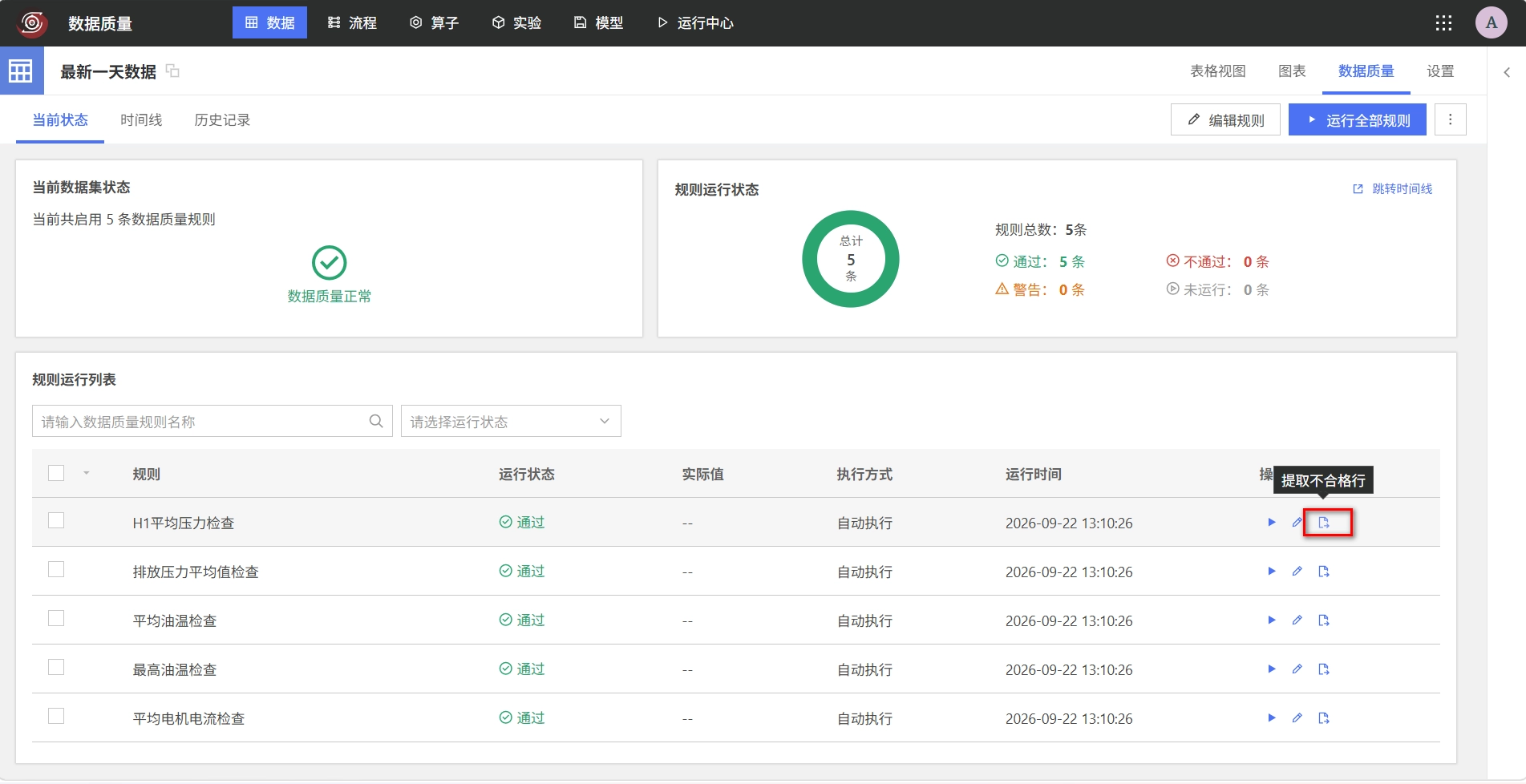
Task: Edit the 最高油温检查 rule
Action: click(1297, 669)
